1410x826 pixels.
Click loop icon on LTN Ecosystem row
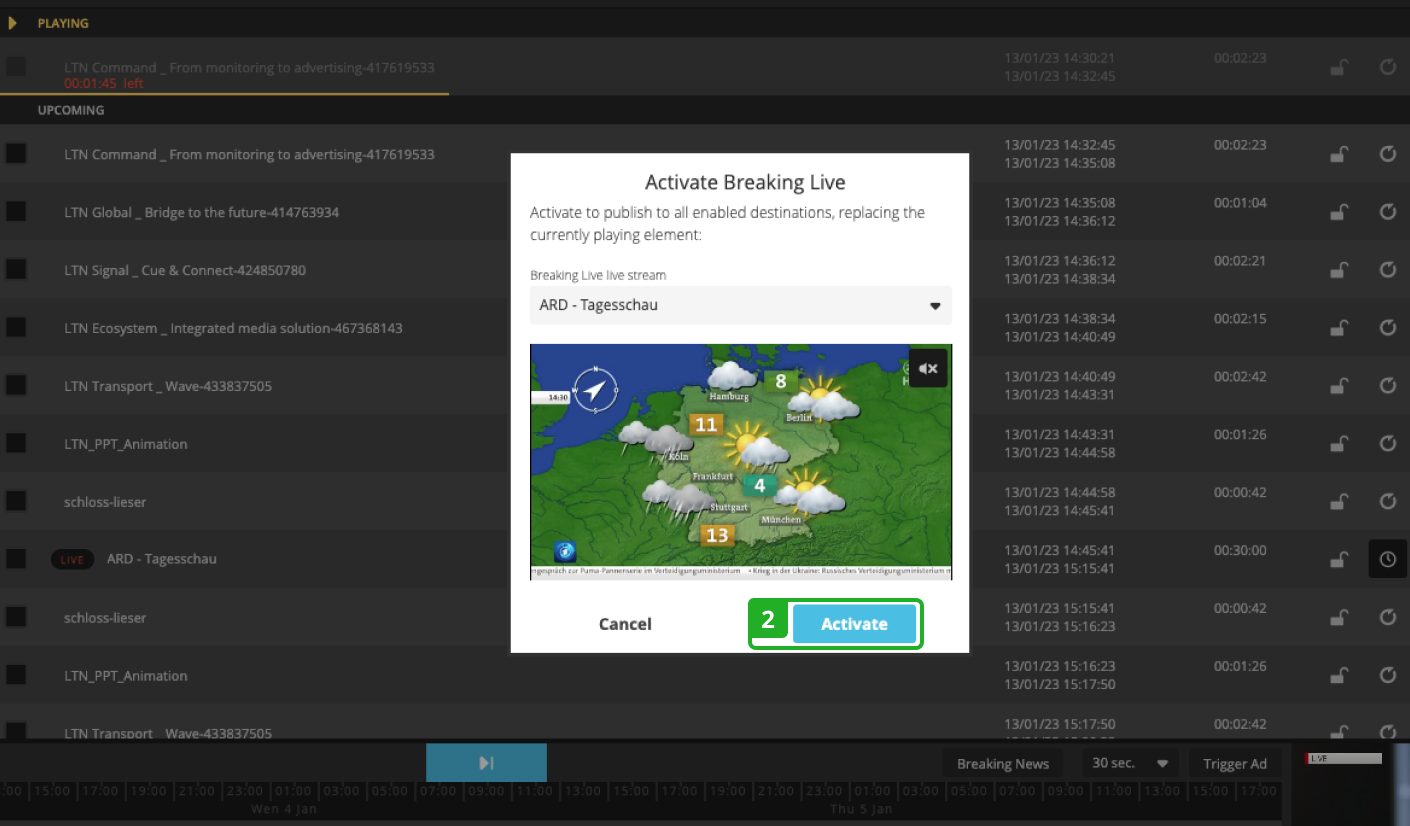[x=1387, y=328]
